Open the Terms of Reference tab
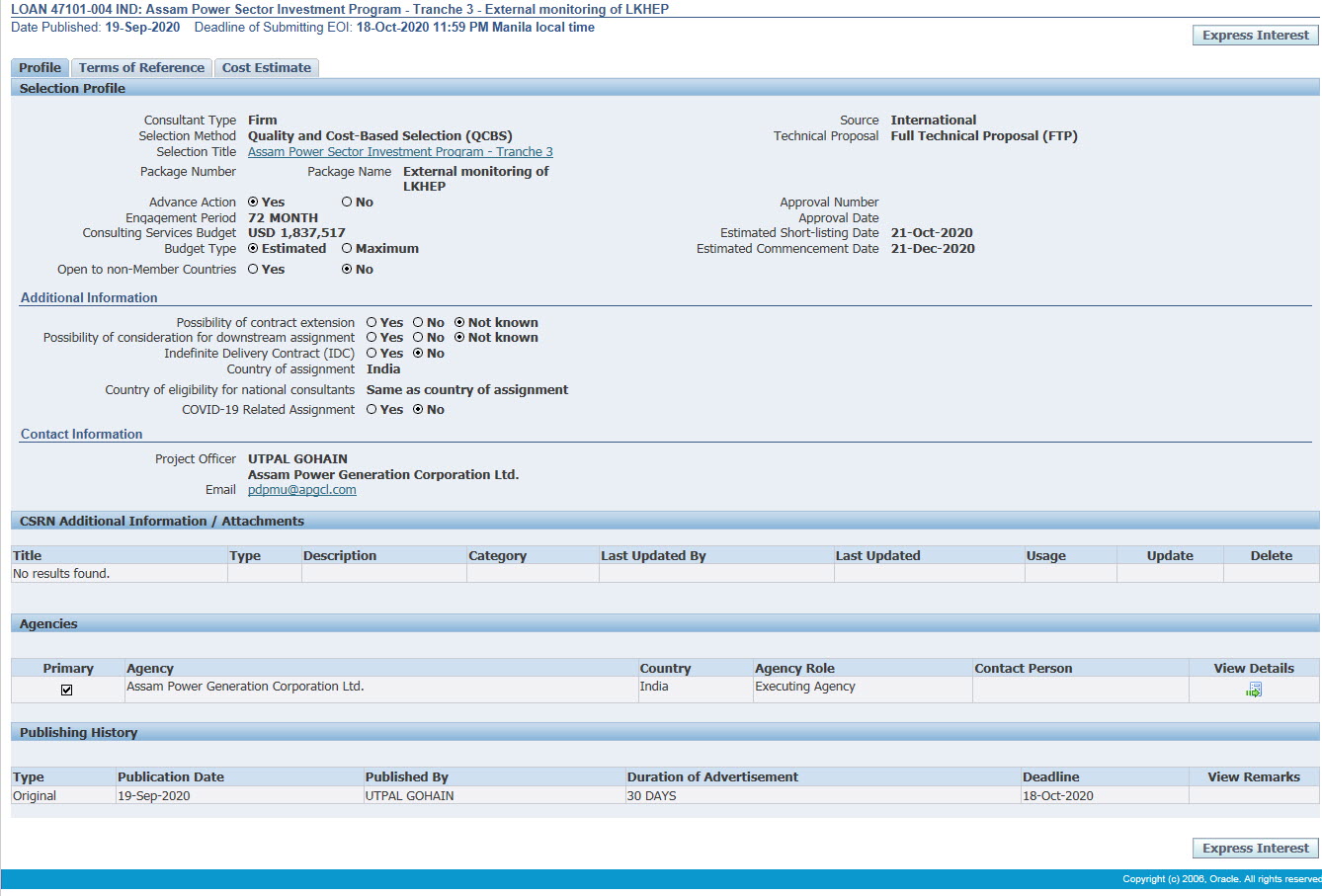 pos(141,67)
